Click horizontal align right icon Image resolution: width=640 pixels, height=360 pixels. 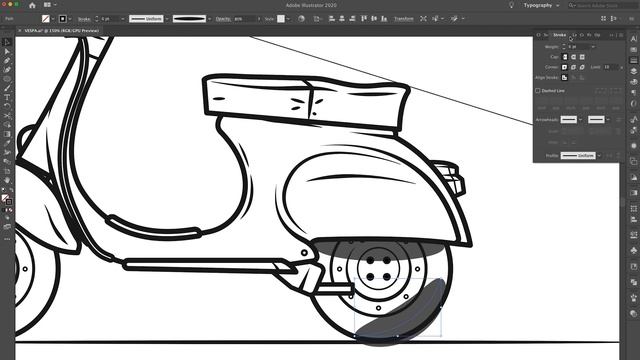[352, 19]
